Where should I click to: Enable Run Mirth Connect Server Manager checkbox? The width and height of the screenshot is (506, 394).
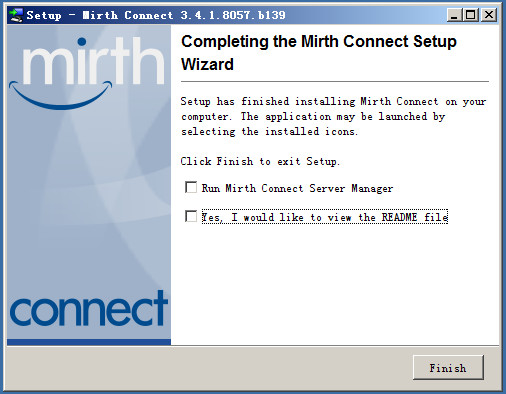[x=191, y=187]
